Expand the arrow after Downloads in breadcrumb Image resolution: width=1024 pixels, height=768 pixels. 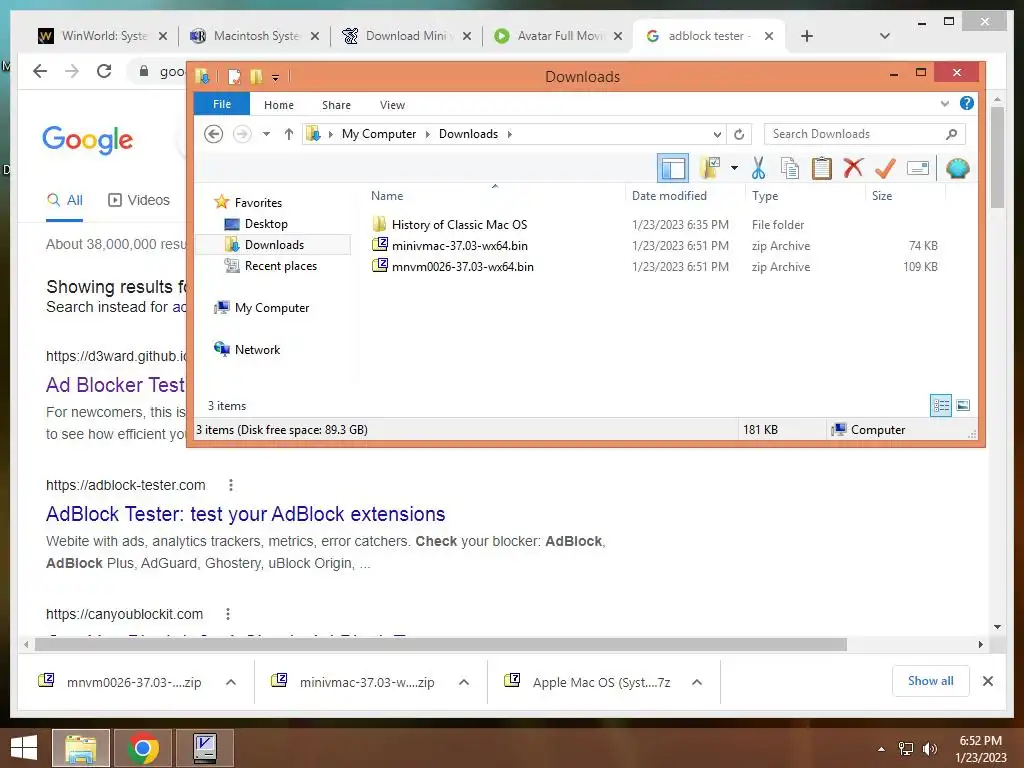(x=510, y=135)
